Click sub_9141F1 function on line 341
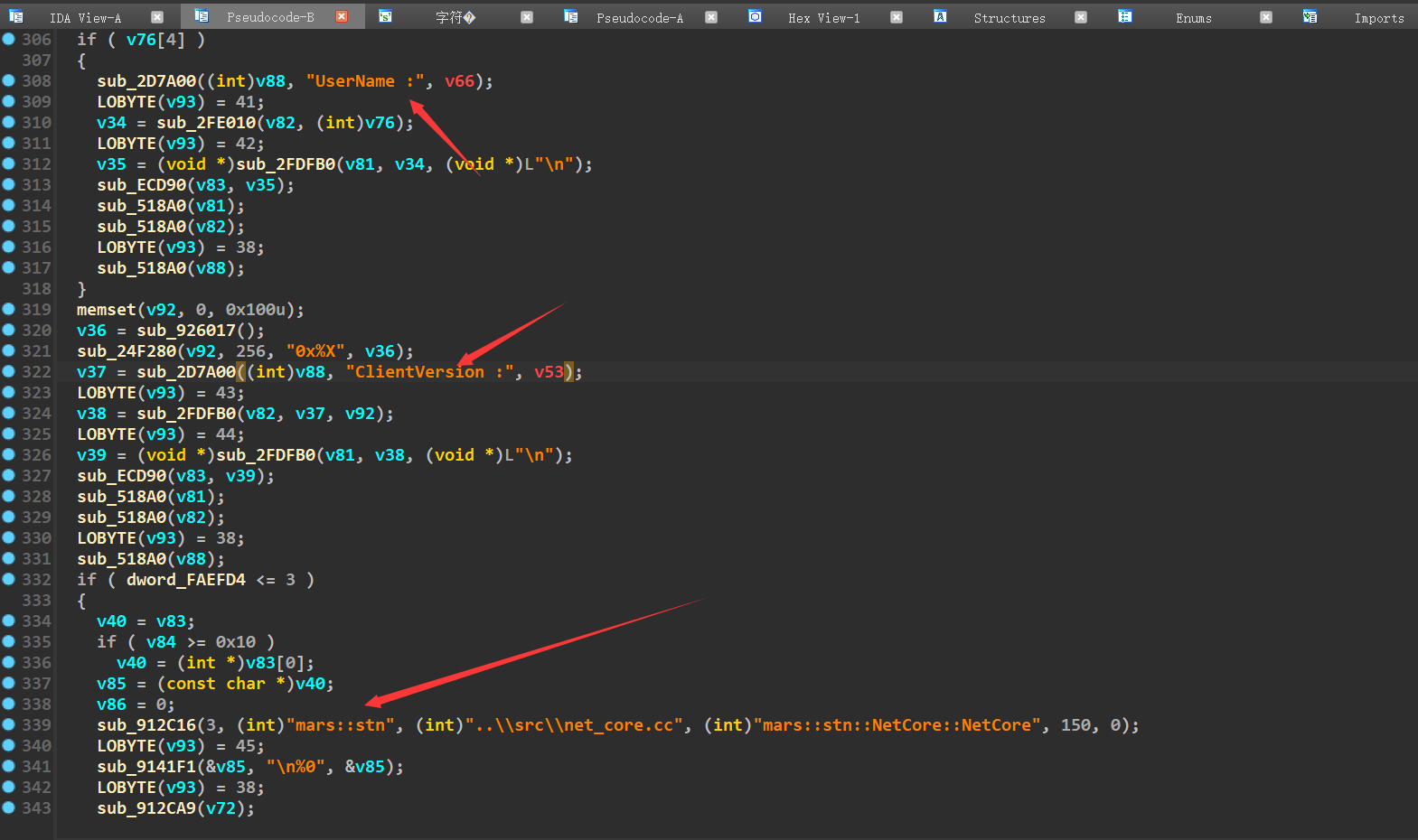 pos(146,767)
